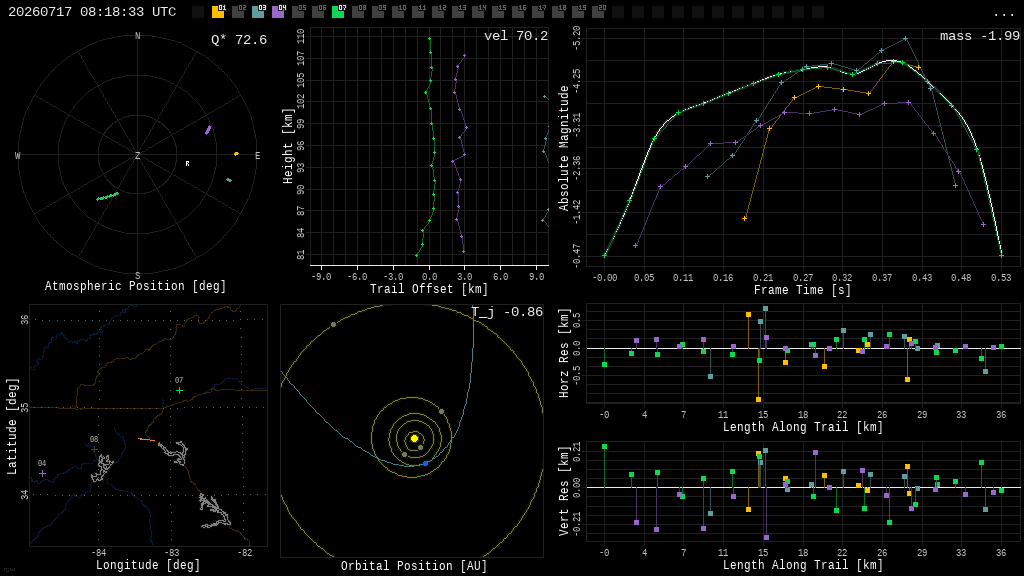Image resolution: width=1024 pixels, height=576 pixels.
Task: Toggle the yellow station 01 box
Action: click(x=218, y=12)
